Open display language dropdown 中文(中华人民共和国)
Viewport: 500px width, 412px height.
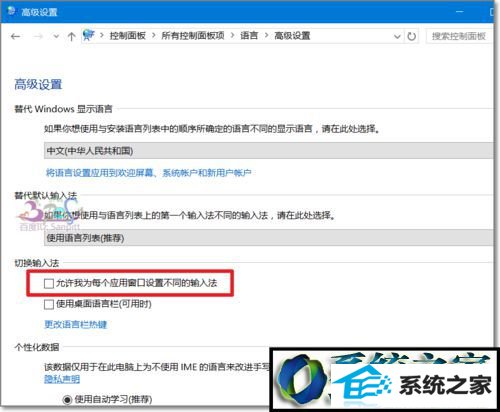coord(268,151)
